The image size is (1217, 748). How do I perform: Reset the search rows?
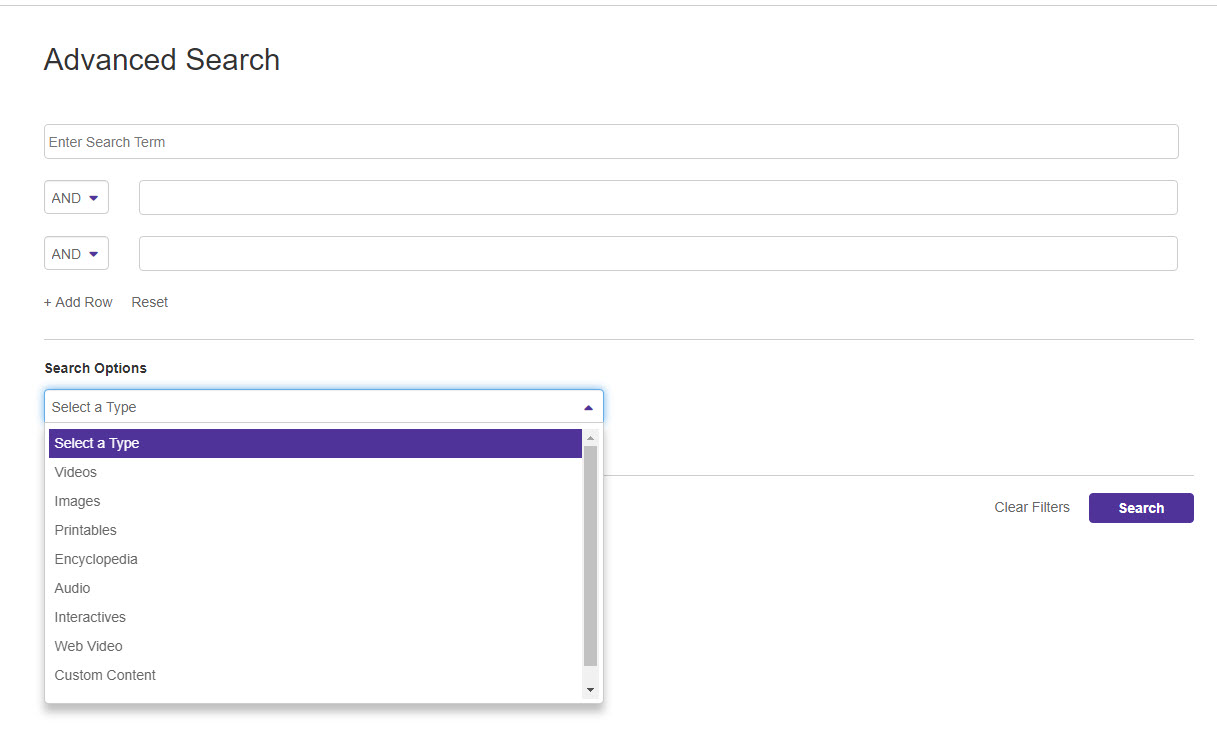[150, 302]
